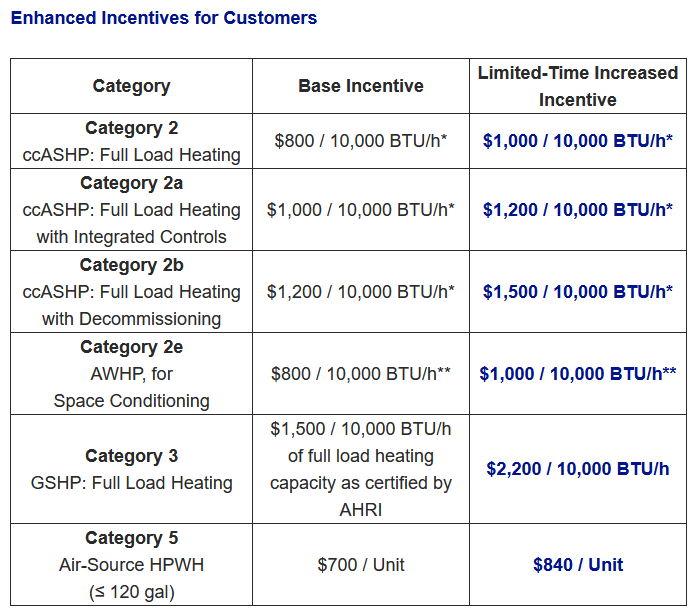This screenshot has width=697, height=615.
Task: Click the Enhanced Incentives for Customers heading
Action: click(x=164, y=18)
